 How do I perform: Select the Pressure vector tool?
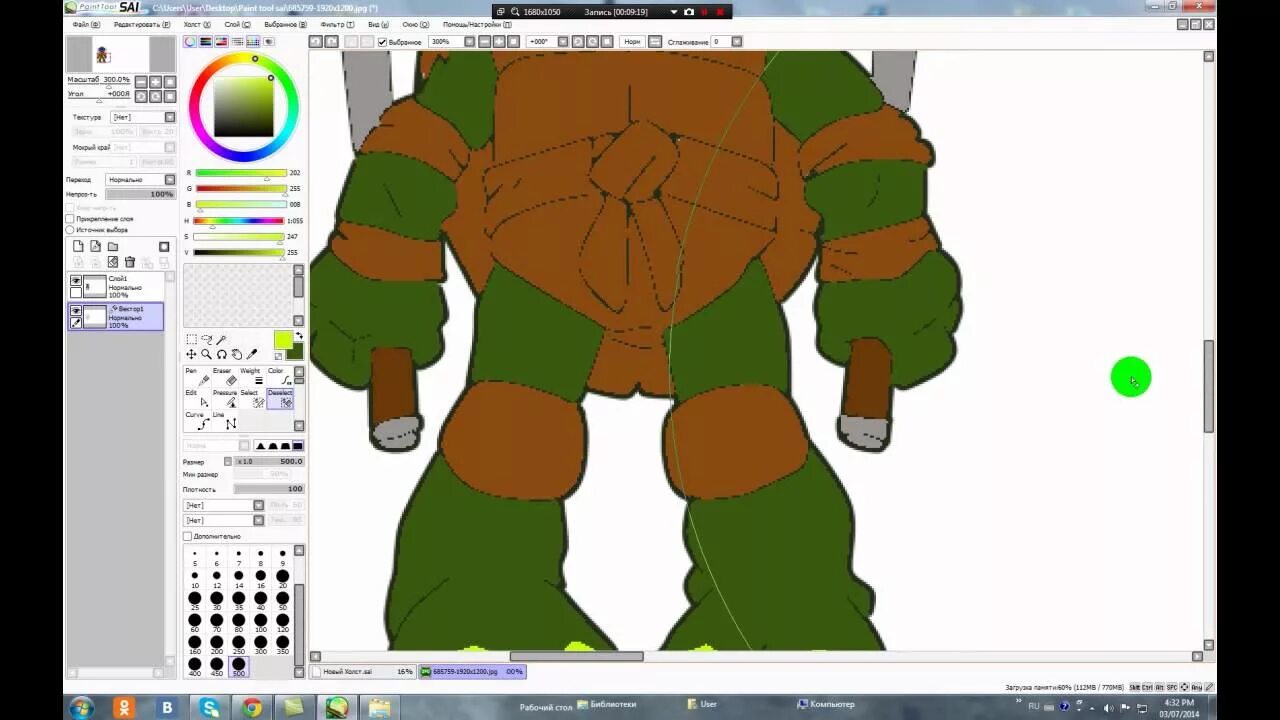pos(225,399)
